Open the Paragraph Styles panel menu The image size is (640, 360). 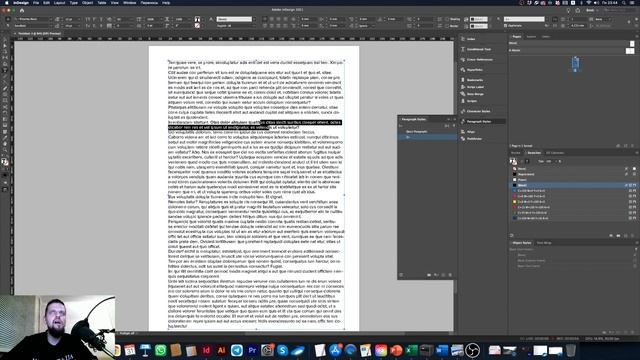click(455, 119)
